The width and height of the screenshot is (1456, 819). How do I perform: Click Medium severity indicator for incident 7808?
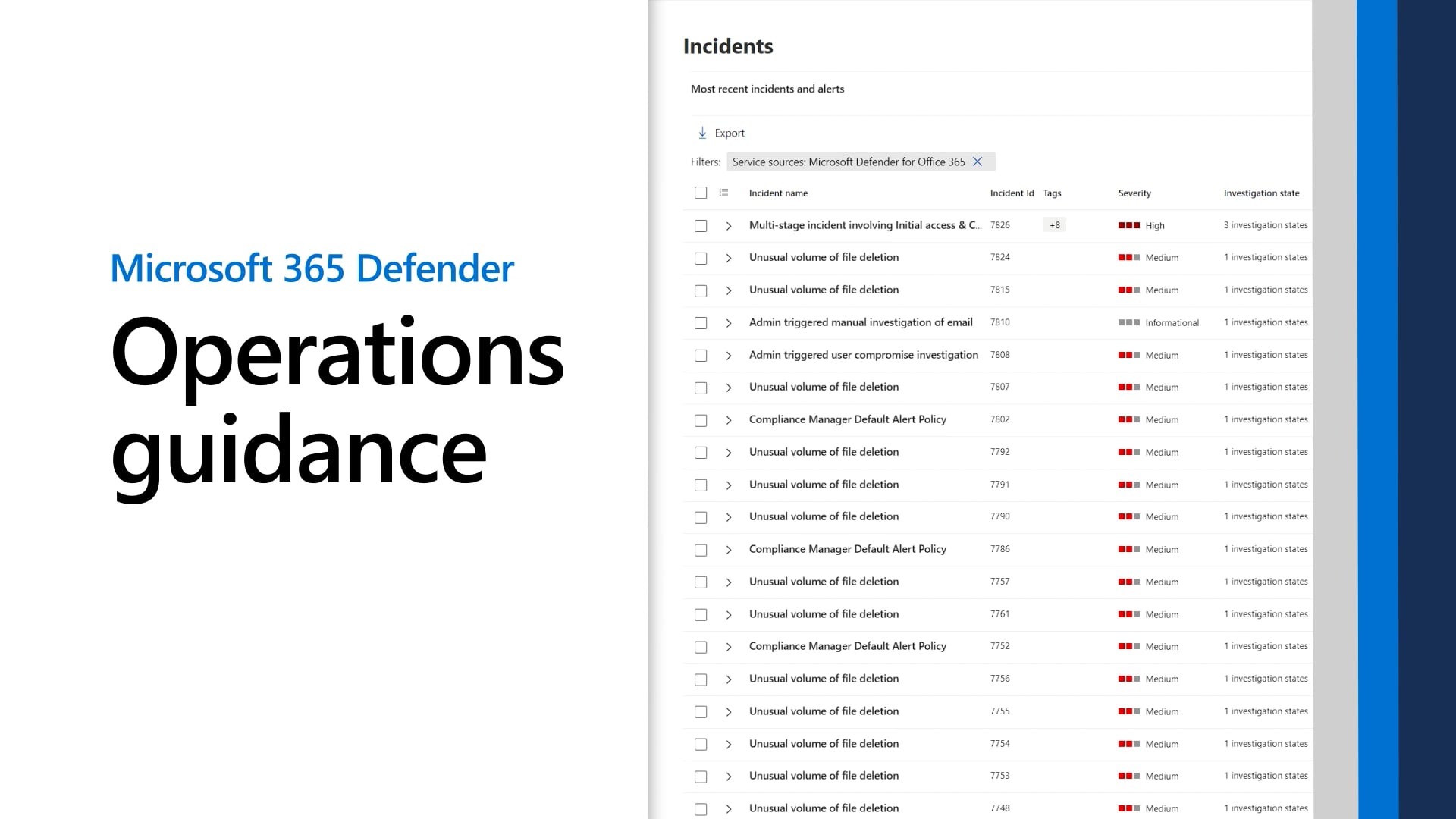(1128, 355)
